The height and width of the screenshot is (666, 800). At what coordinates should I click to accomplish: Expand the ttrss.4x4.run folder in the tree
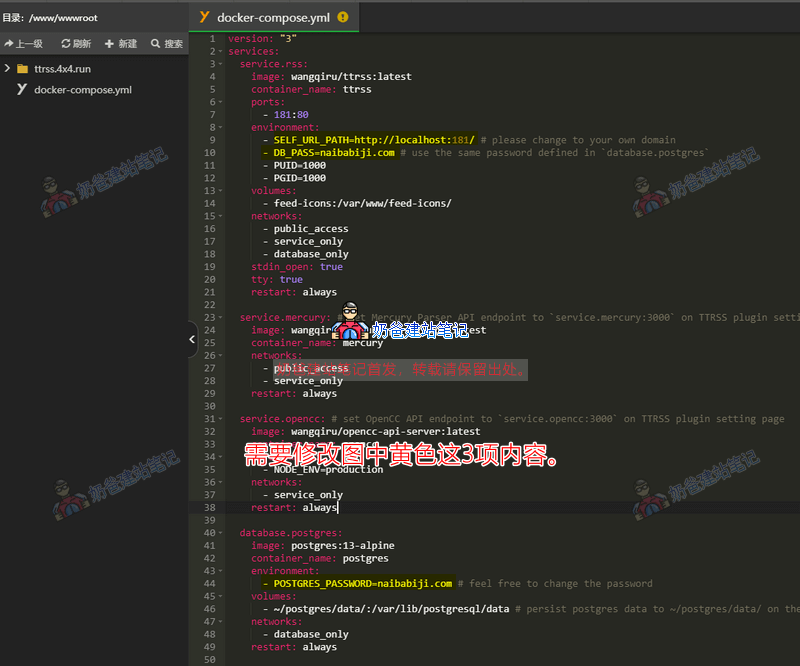pos(8,69)
